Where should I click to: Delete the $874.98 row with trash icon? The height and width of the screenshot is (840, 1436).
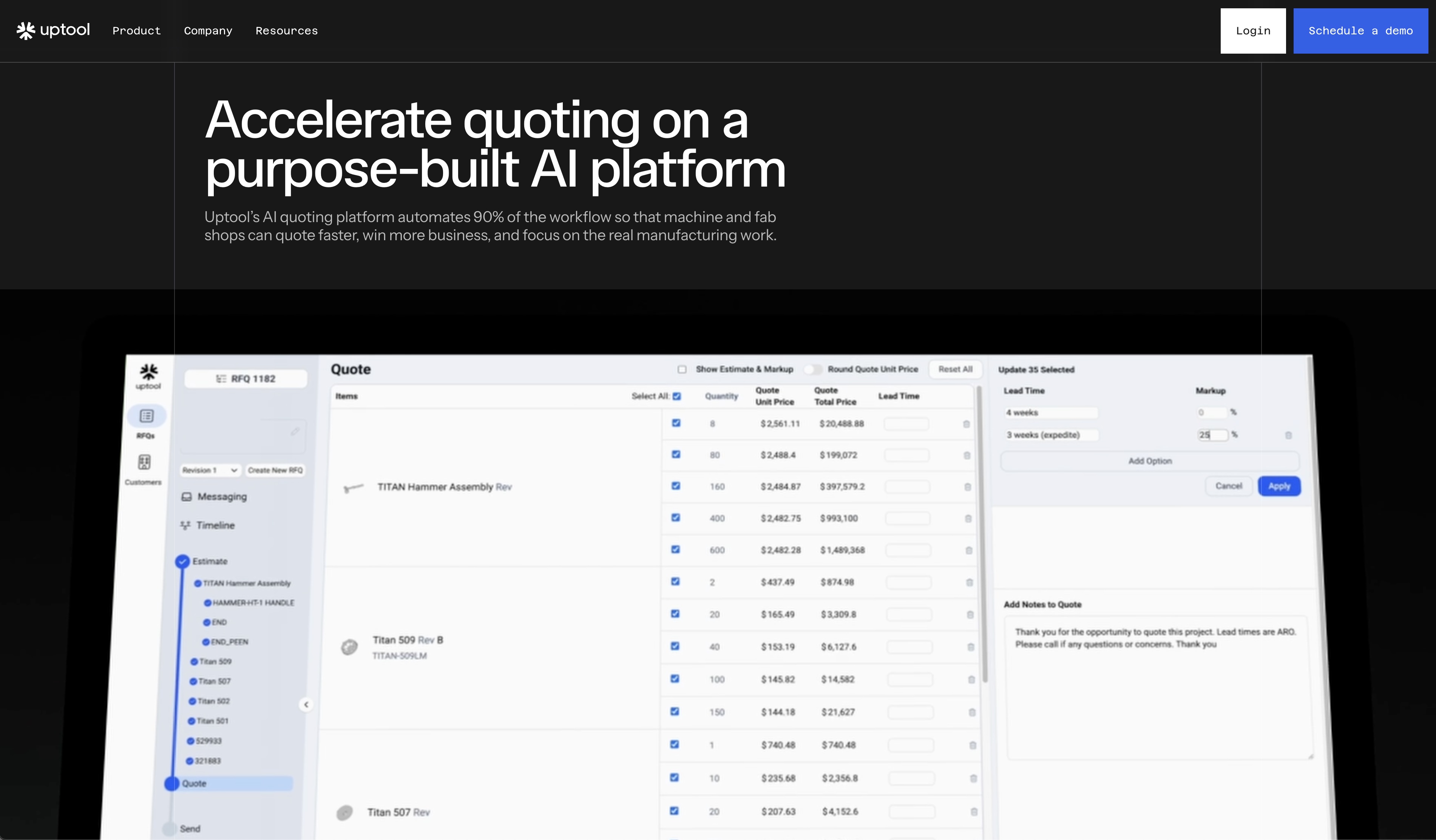tap(969, 582)
